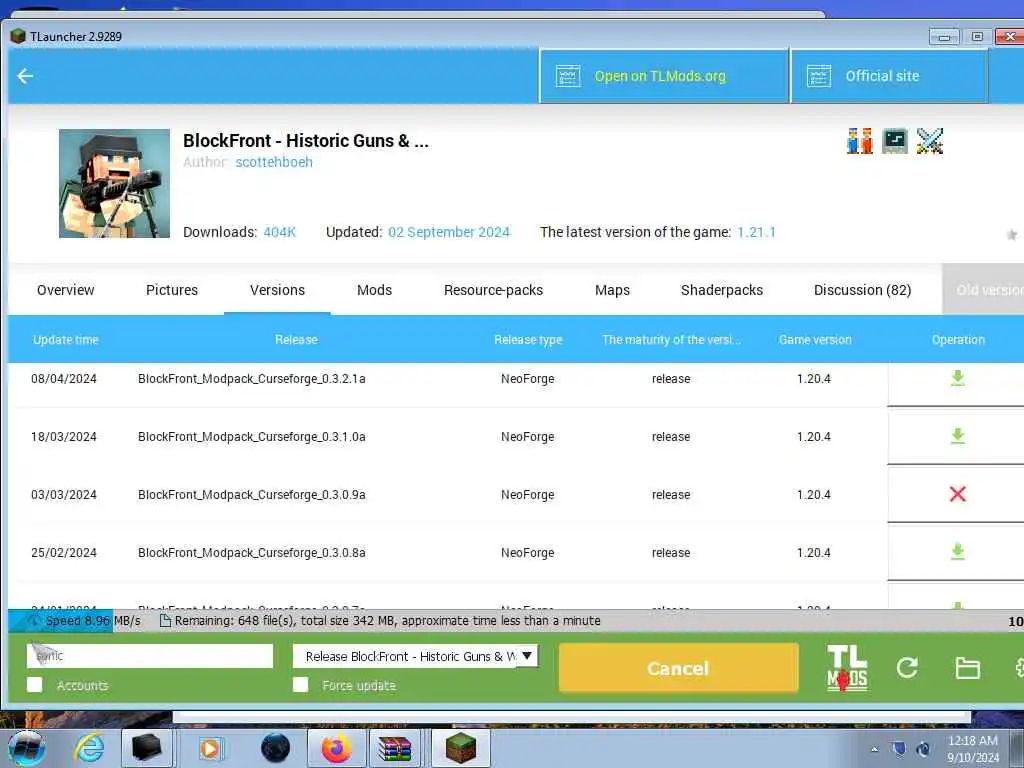Open the Discussion (82) tab

[863, 290]
